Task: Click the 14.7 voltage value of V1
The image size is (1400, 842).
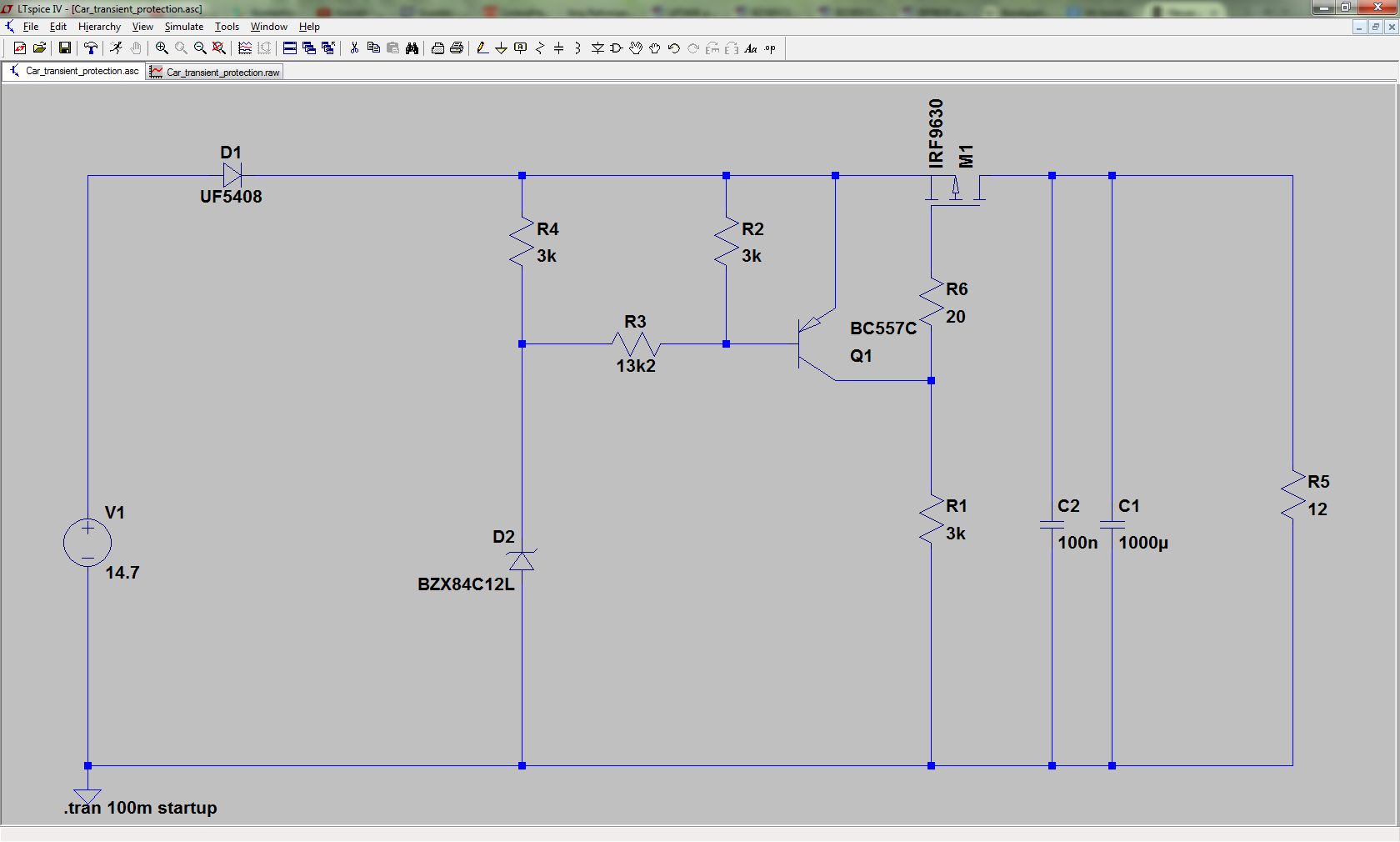Action: 122,573
